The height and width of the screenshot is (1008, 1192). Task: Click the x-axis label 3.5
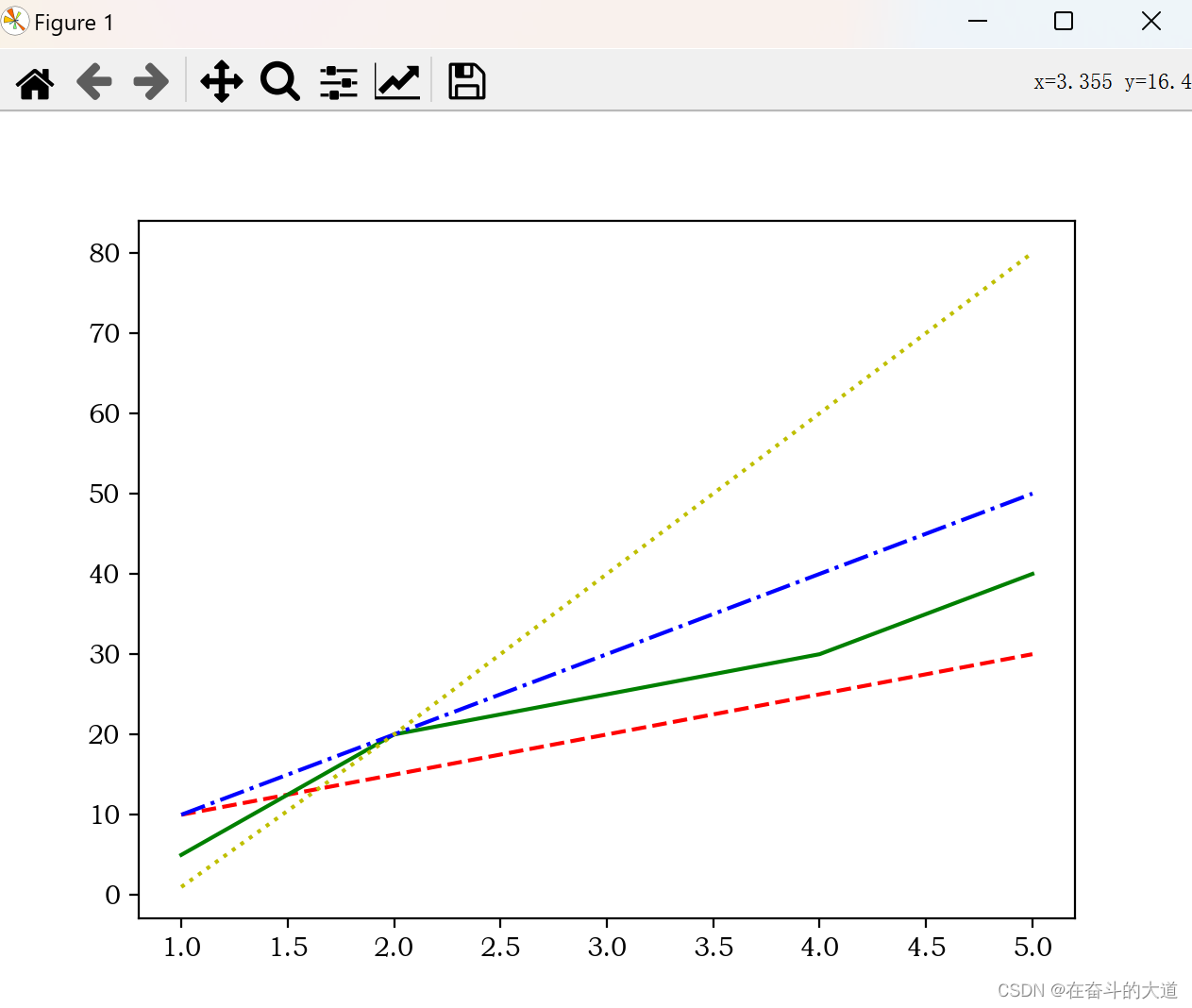714,947
